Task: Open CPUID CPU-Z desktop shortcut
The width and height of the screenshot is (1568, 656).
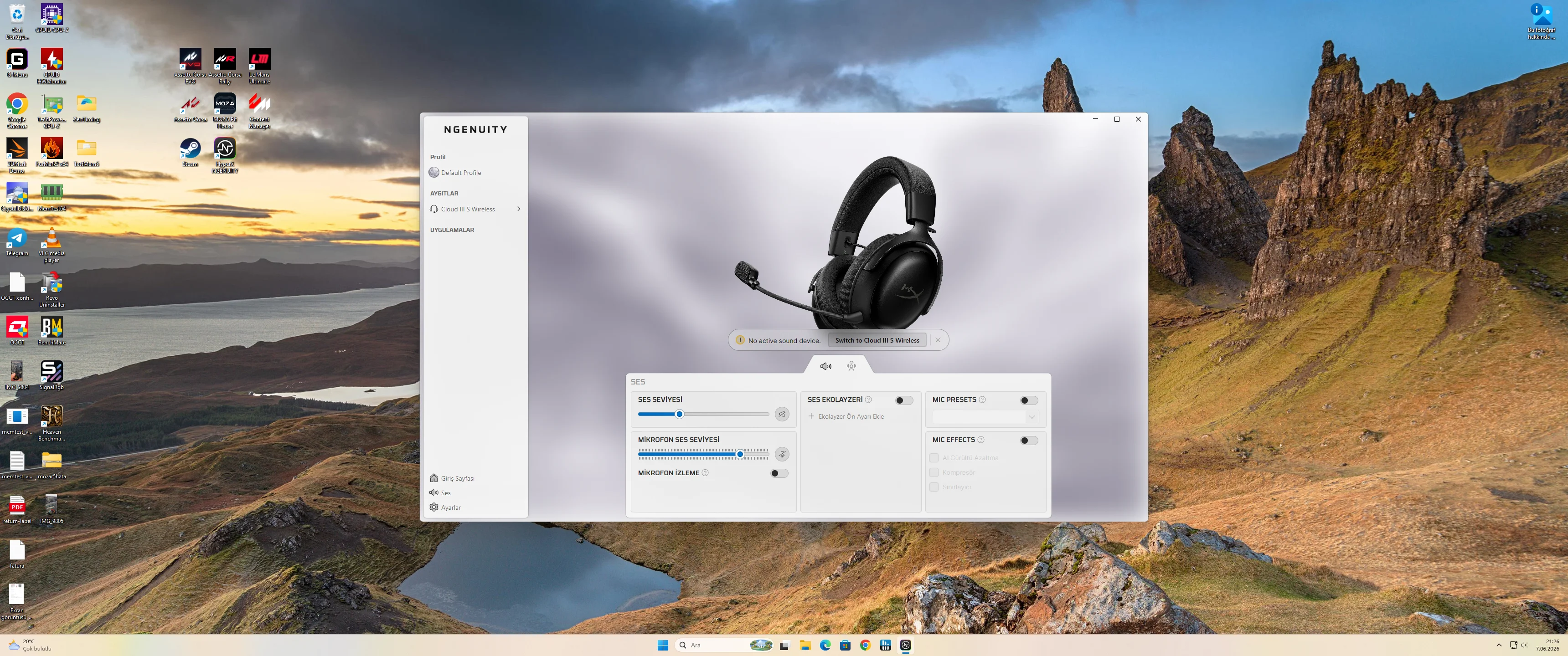Action: click(52, 18)
